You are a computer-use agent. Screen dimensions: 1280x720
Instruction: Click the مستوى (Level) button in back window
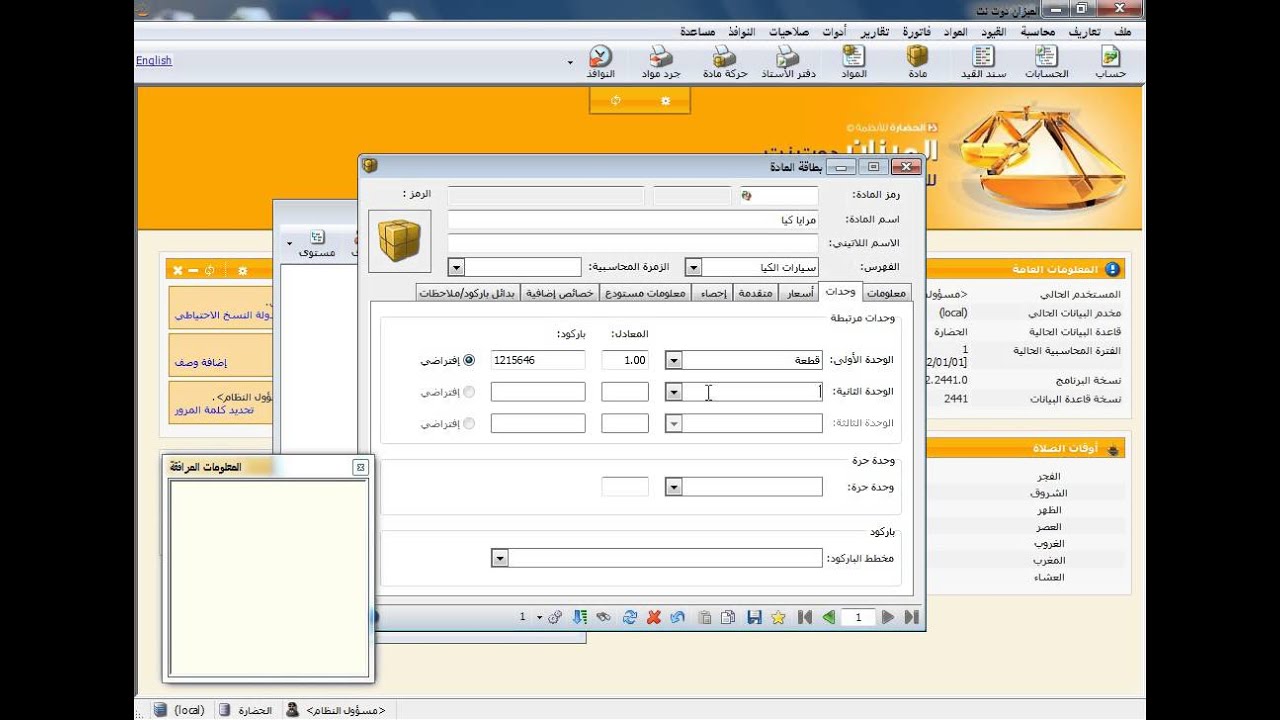(x=317, y=244)
